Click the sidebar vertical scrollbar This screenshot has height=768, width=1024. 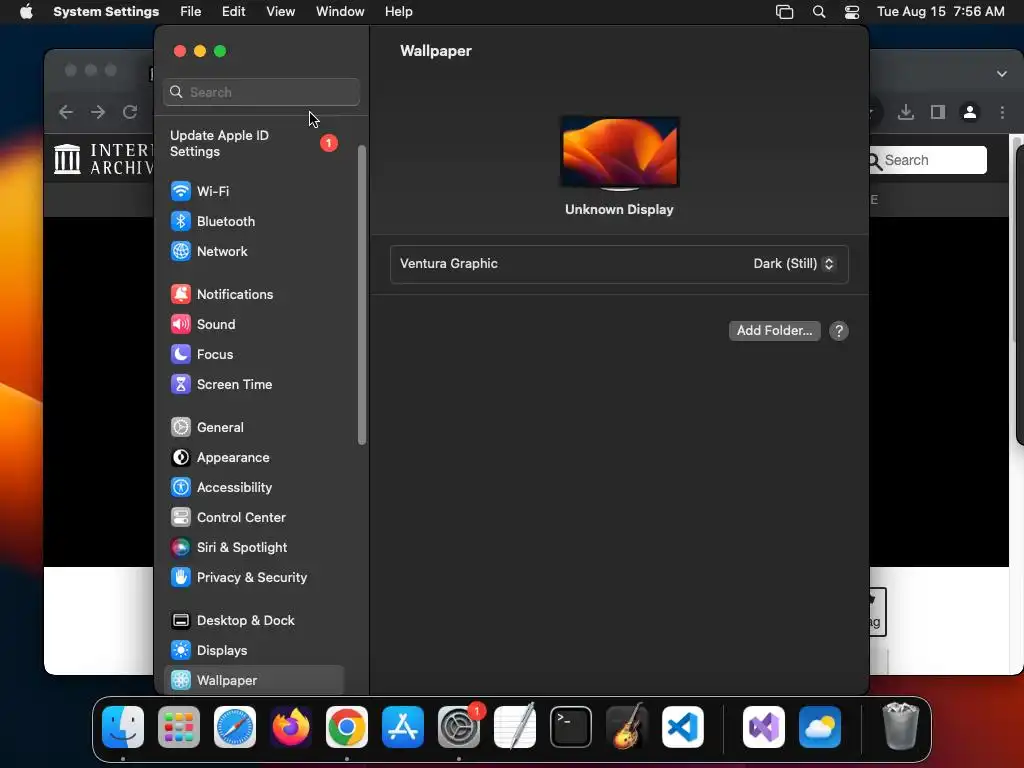click(362, 295)
